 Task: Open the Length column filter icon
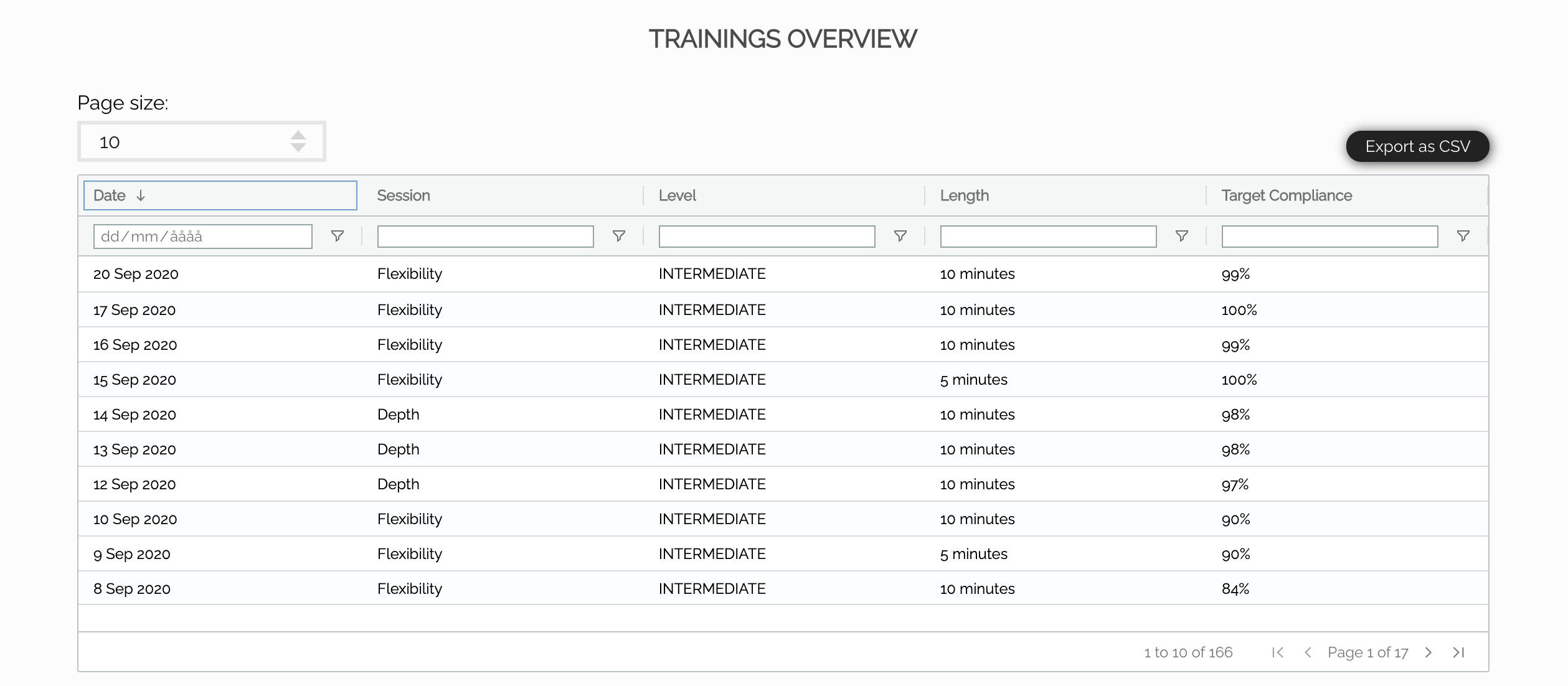pos(1181,236)
